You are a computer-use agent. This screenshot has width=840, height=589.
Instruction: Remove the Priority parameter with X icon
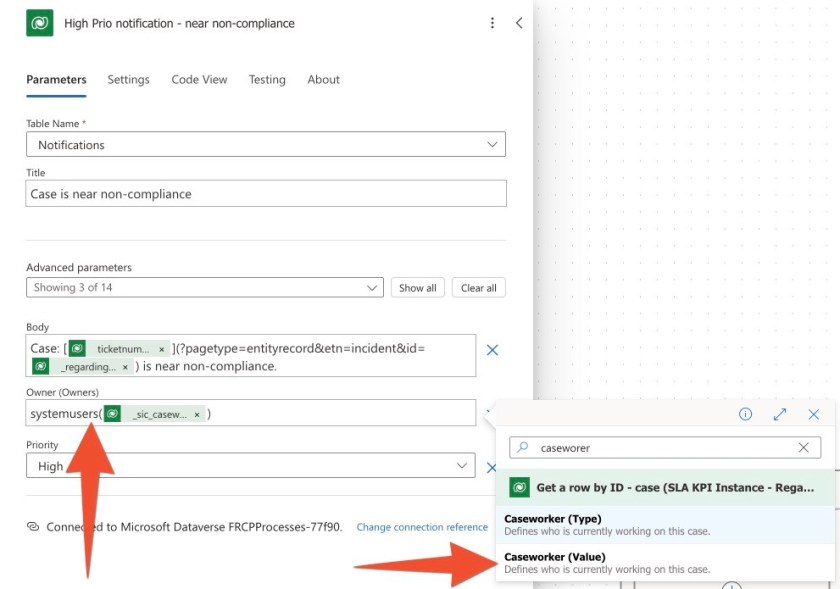pyautogui.click(x=491, y=467)
